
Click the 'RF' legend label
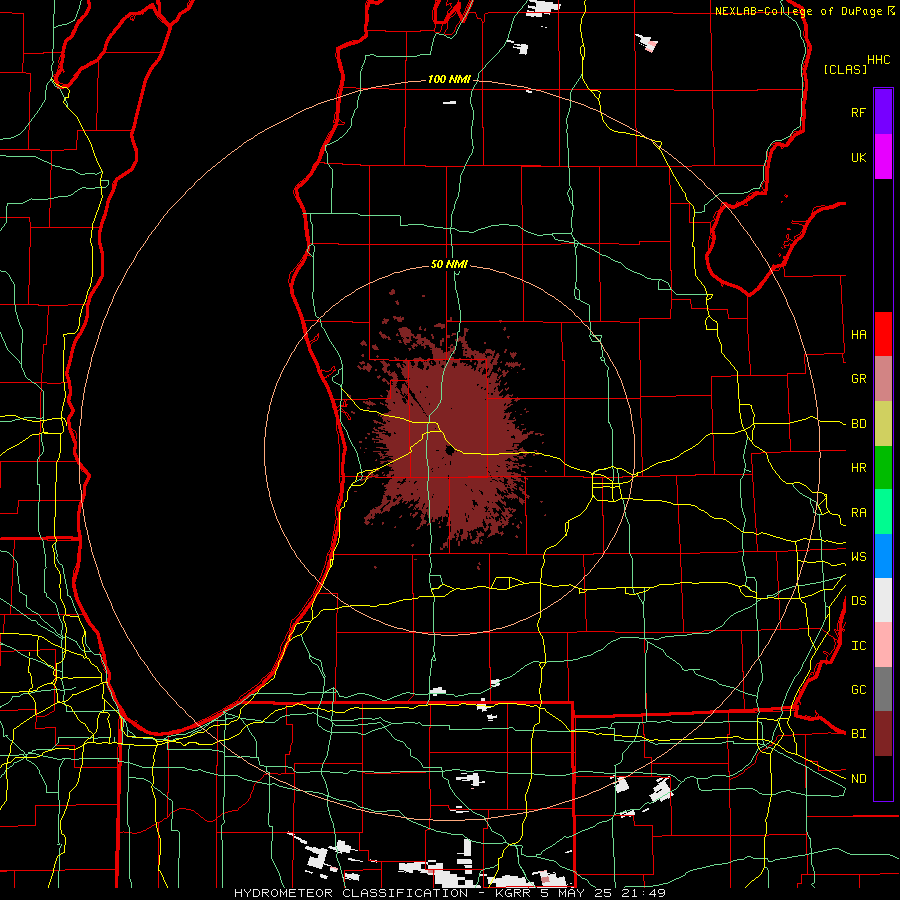click(858, 112)
